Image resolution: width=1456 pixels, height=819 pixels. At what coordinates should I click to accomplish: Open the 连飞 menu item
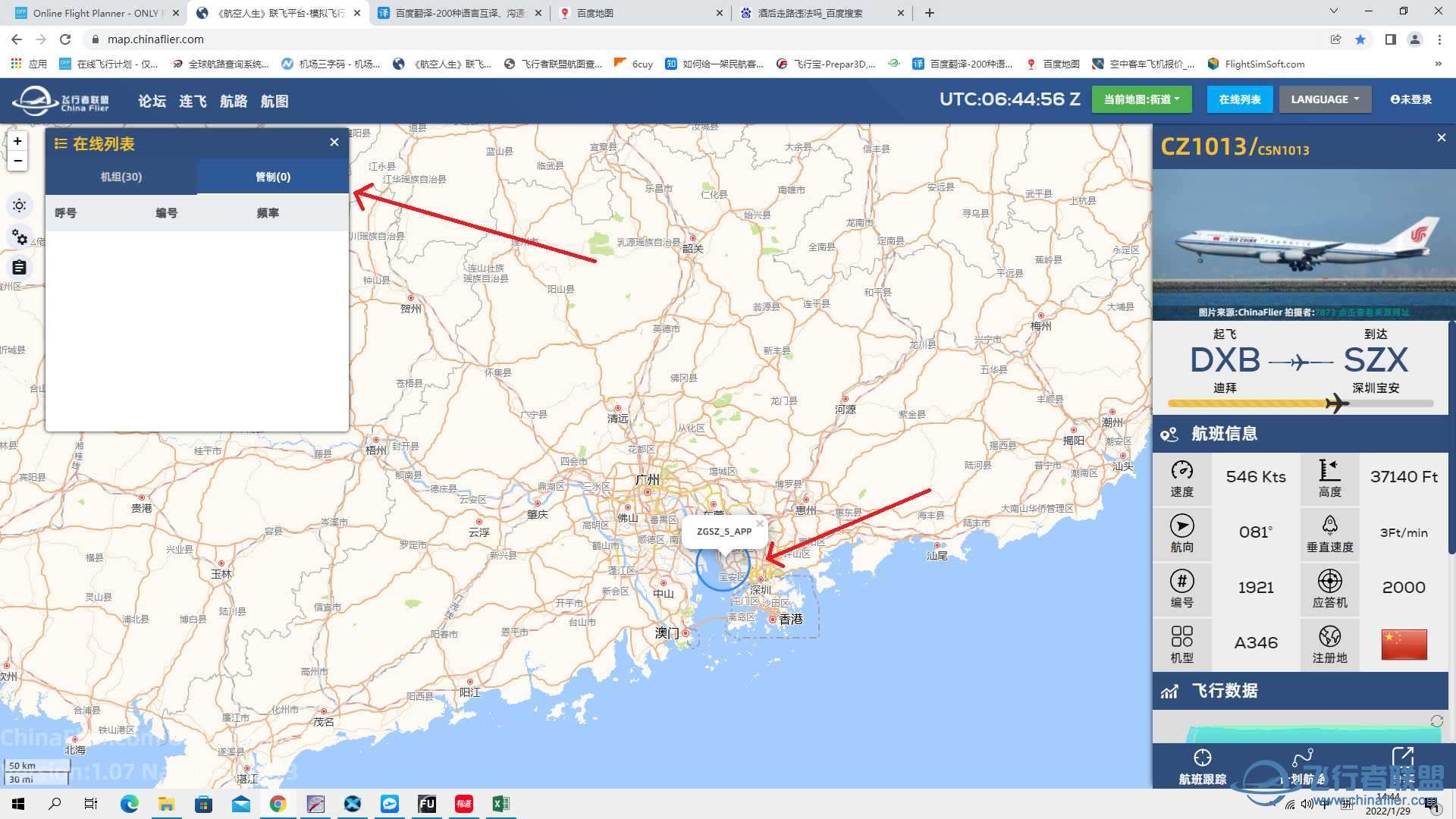(x=193, y=101)
